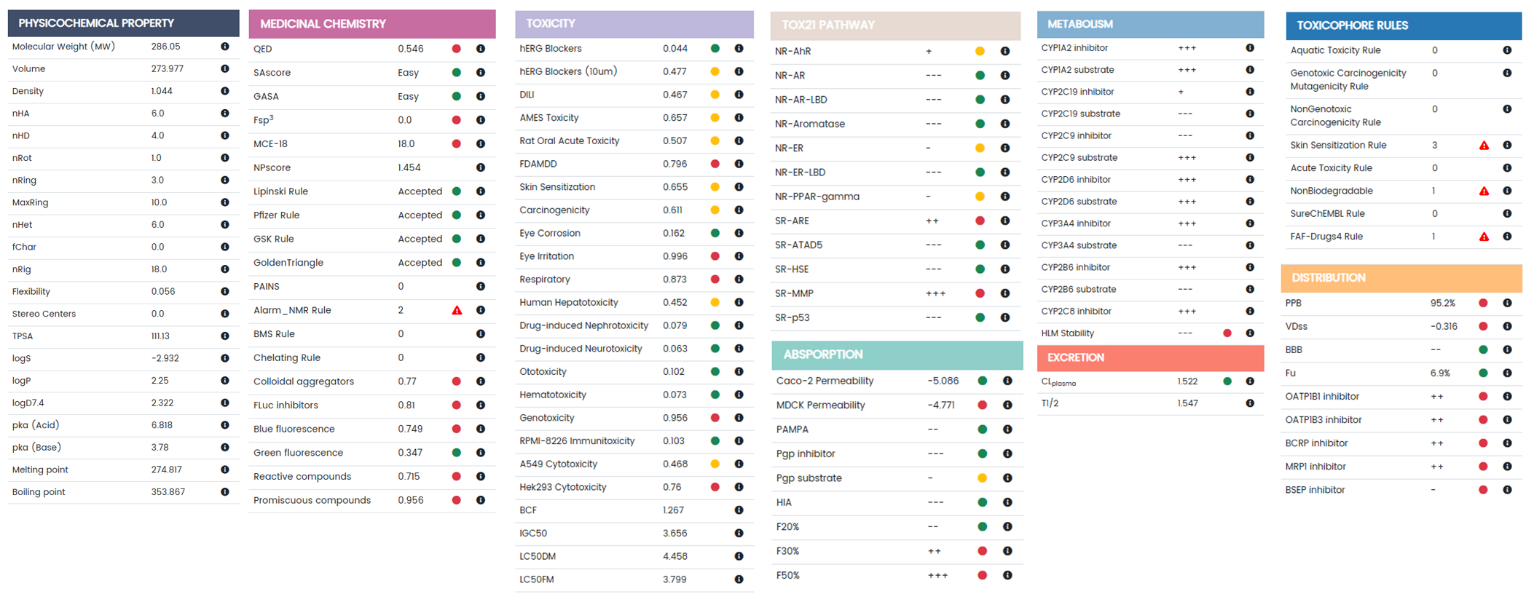Open info icon in T1/2 row
Screen dimensions: 1534x602
(1249, 403)
